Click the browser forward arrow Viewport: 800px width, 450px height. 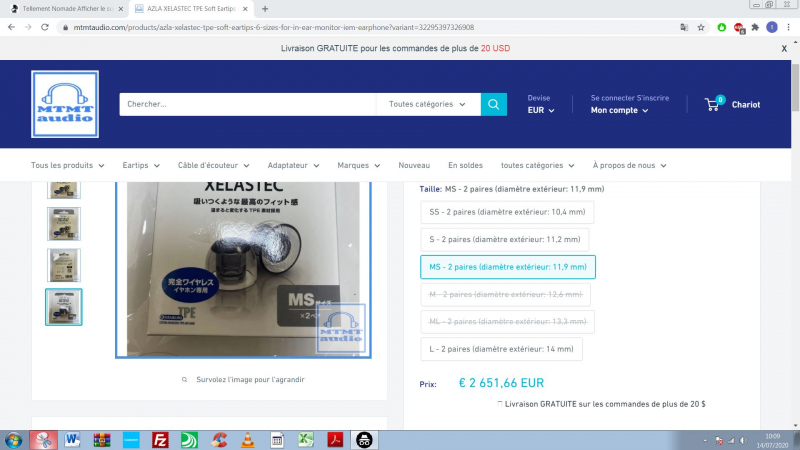[x=28, y=27]
